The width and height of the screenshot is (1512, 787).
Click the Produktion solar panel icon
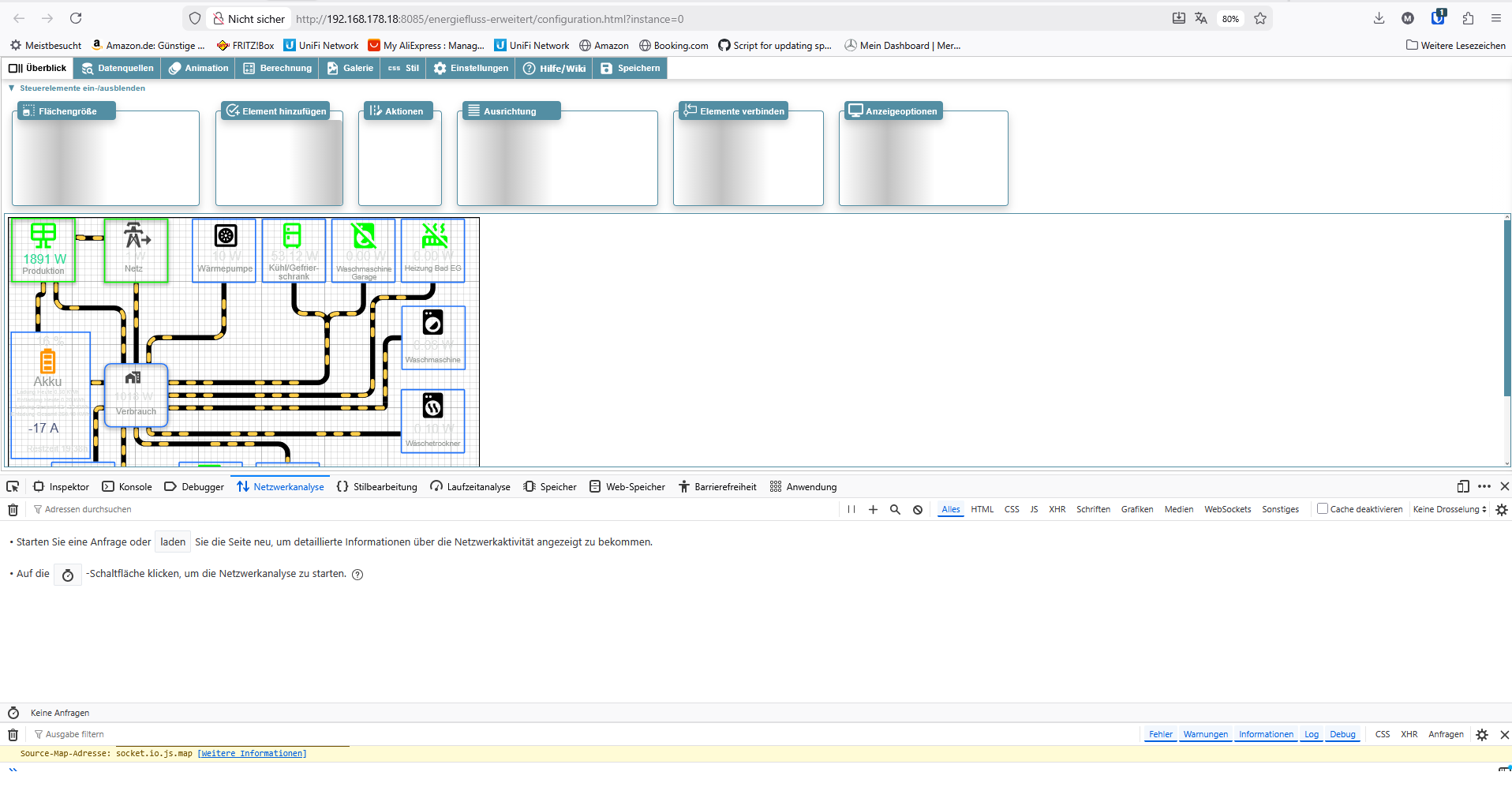pos(43,235)
